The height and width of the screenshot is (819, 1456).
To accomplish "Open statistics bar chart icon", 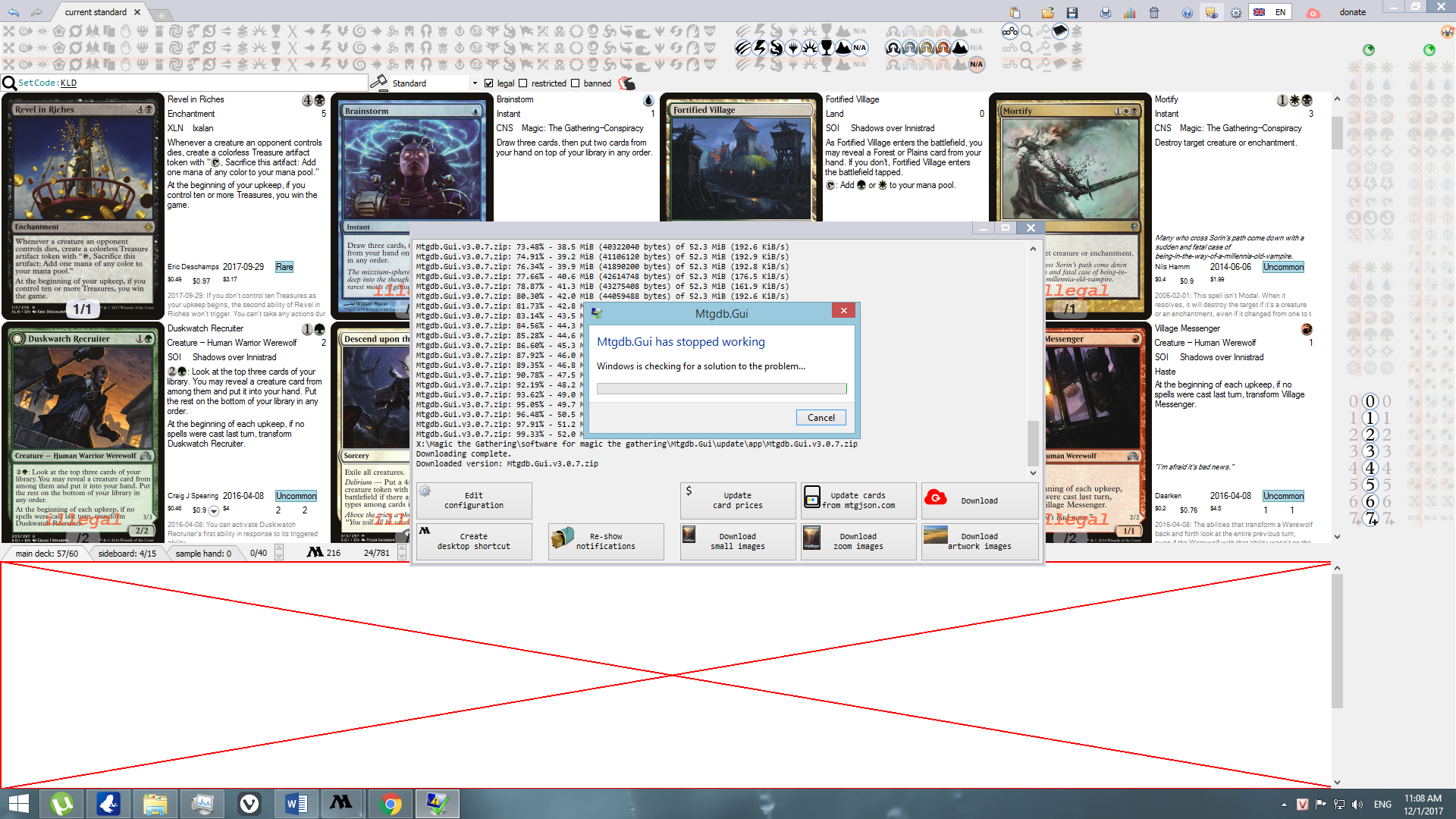I will 1129,12.
